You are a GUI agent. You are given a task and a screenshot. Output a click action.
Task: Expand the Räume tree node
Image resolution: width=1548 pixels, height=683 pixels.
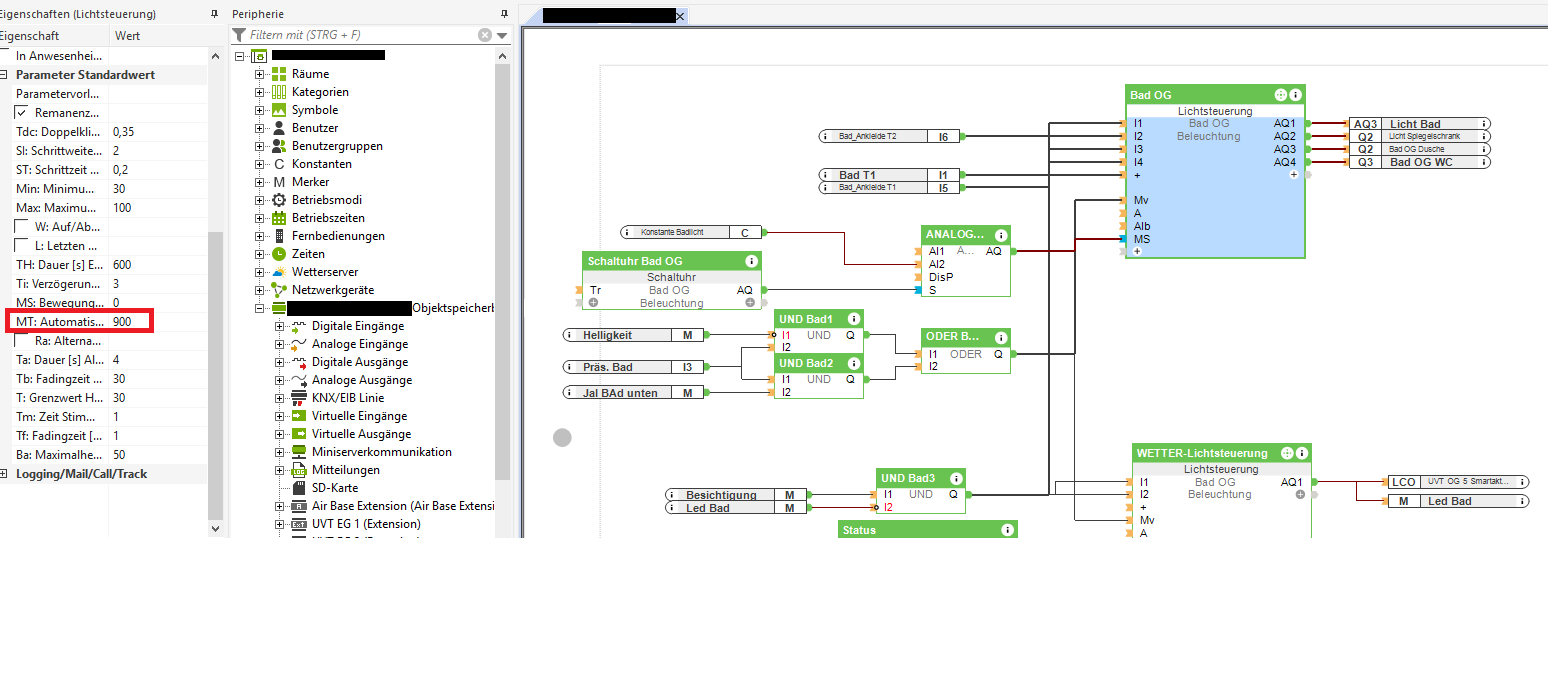point(260,74)
